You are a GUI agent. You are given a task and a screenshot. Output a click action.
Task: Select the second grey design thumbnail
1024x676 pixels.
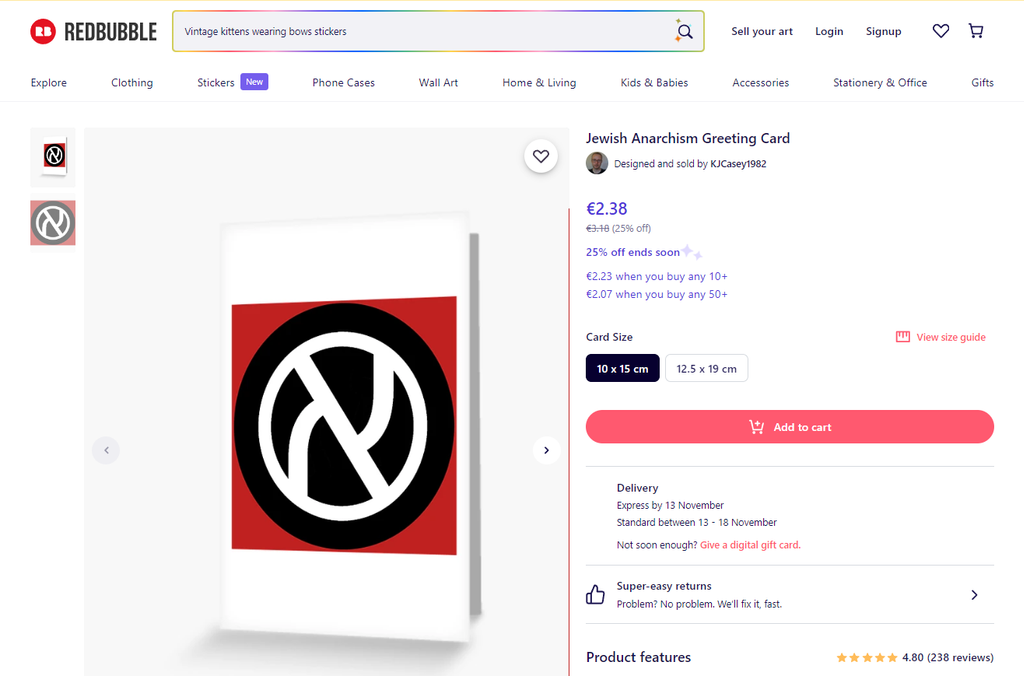coord(53,223)
